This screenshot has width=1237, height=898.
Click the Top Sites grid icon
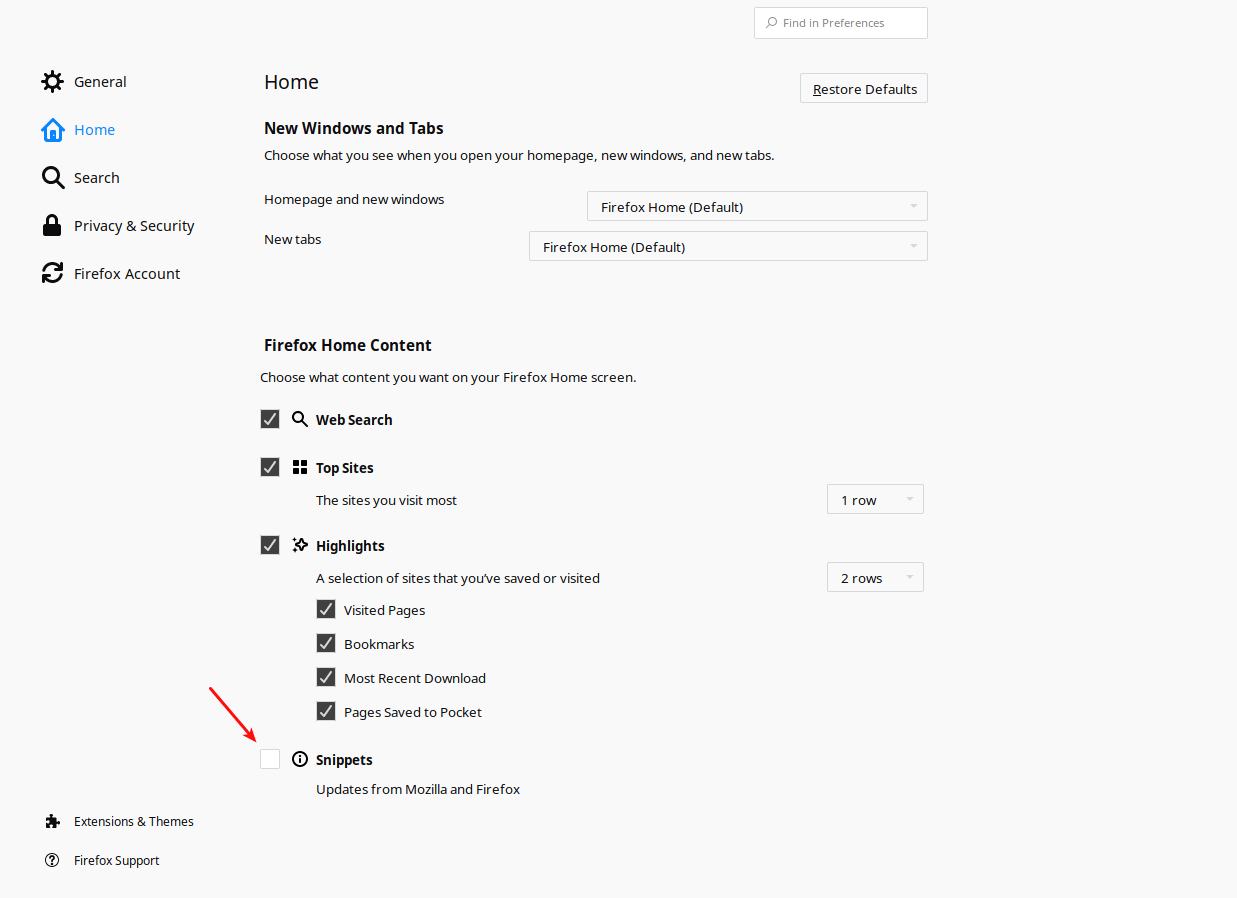click(x=300, y=467)
